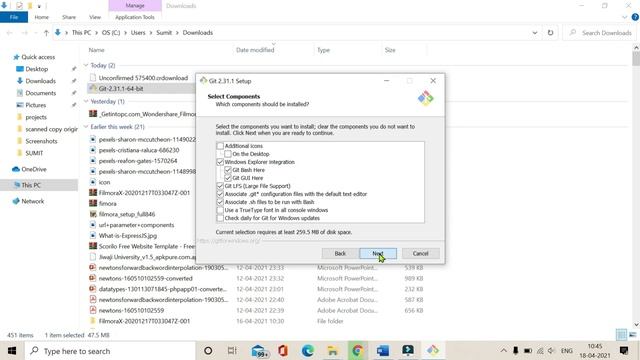
Task: Open File Explorer taskbar icon
Action: point(333,351)
